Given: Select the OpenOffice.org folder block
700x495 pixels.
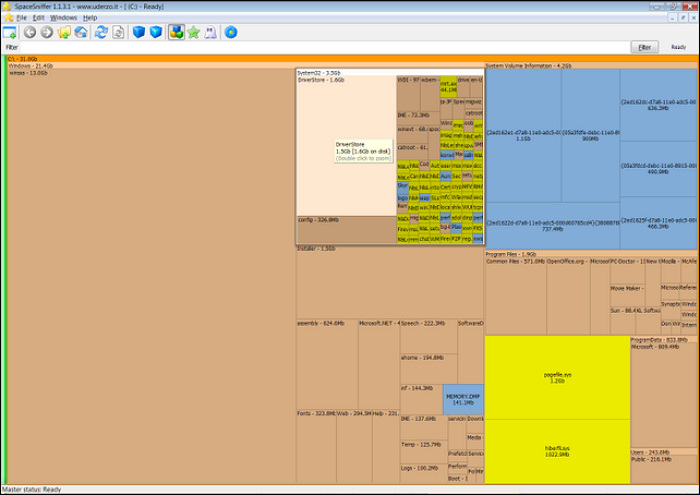Looking at the screenshot, I should [x=568, y=296].
